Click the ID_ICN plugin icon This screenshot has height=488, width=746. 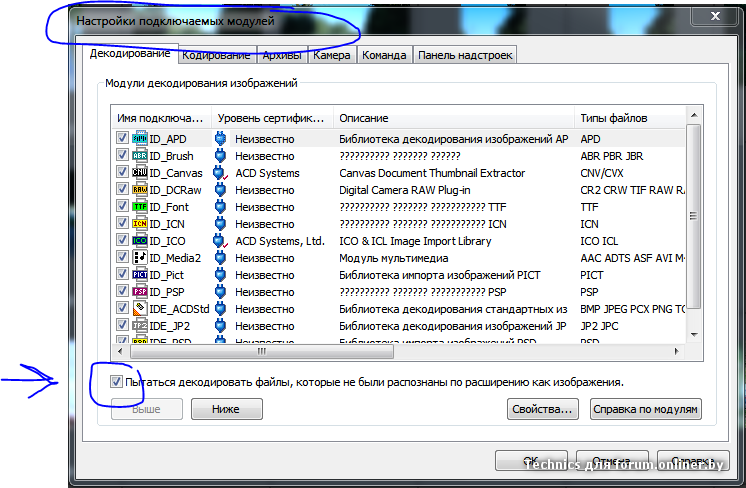click(140, 223)
